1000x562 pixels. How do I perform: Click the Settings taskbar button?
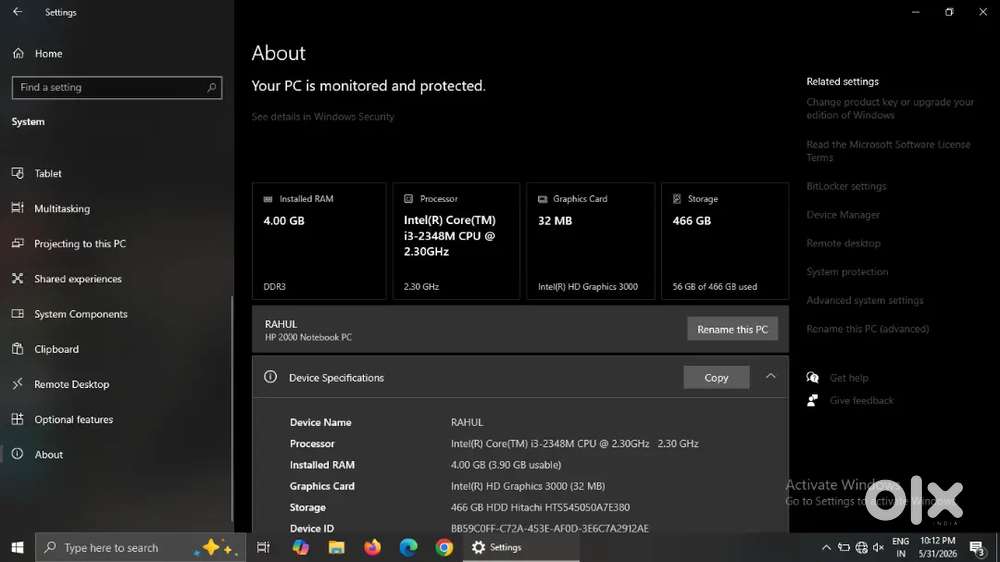[521, 547]
